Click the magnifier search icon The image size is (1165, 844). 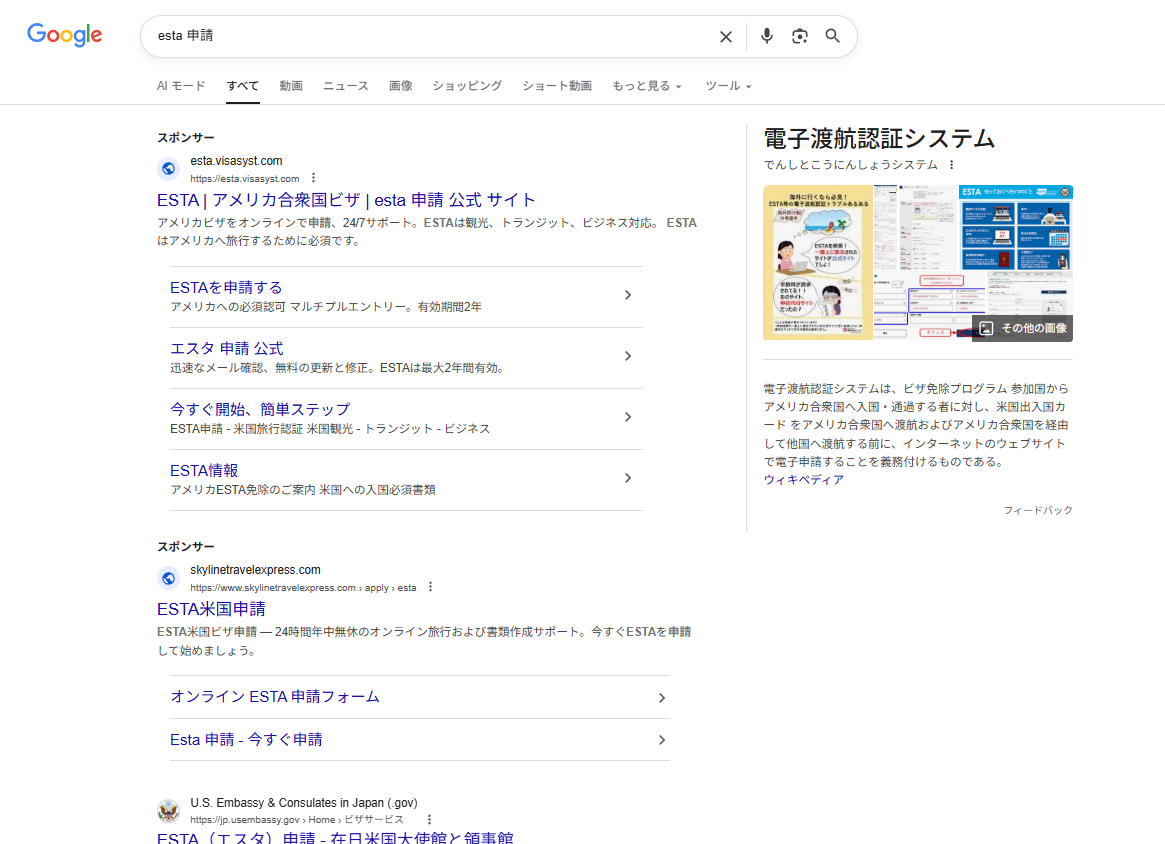(832, 36)
